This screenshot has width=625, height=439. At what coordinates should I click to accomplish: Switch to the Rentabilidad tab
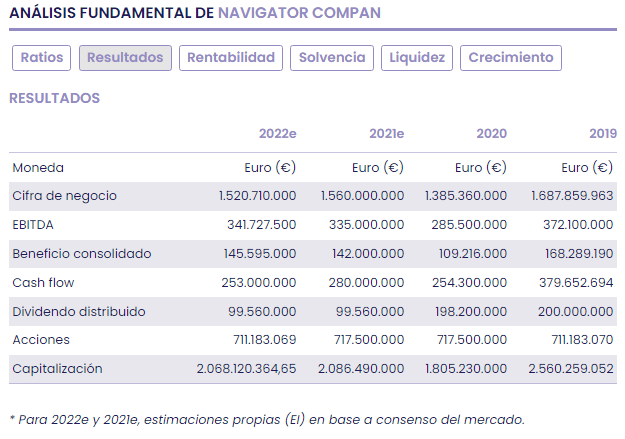pyautogui.click(x=231, y=58)
